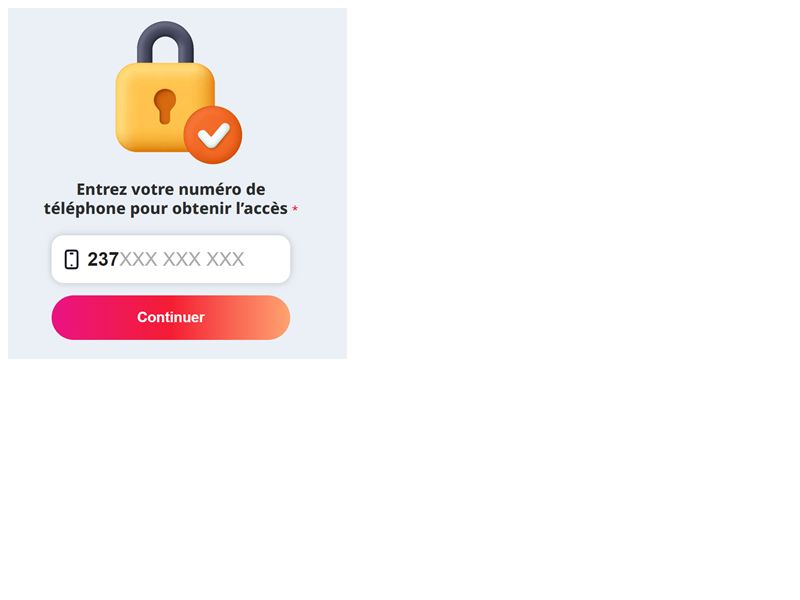The width and height of the screenshot is (800, 600).
Task: Click the word "l'accès" in the heading
Action: point(262,208)
